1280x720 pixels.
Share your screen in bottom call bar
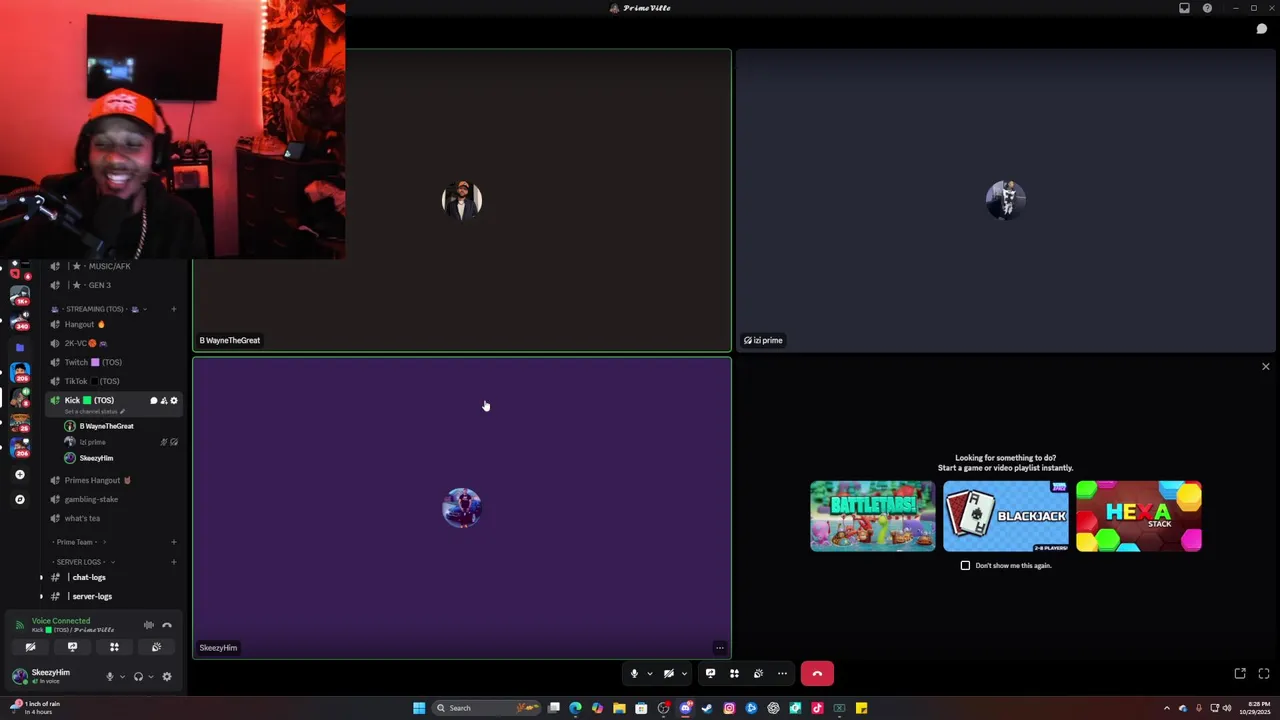click(710, 673)
